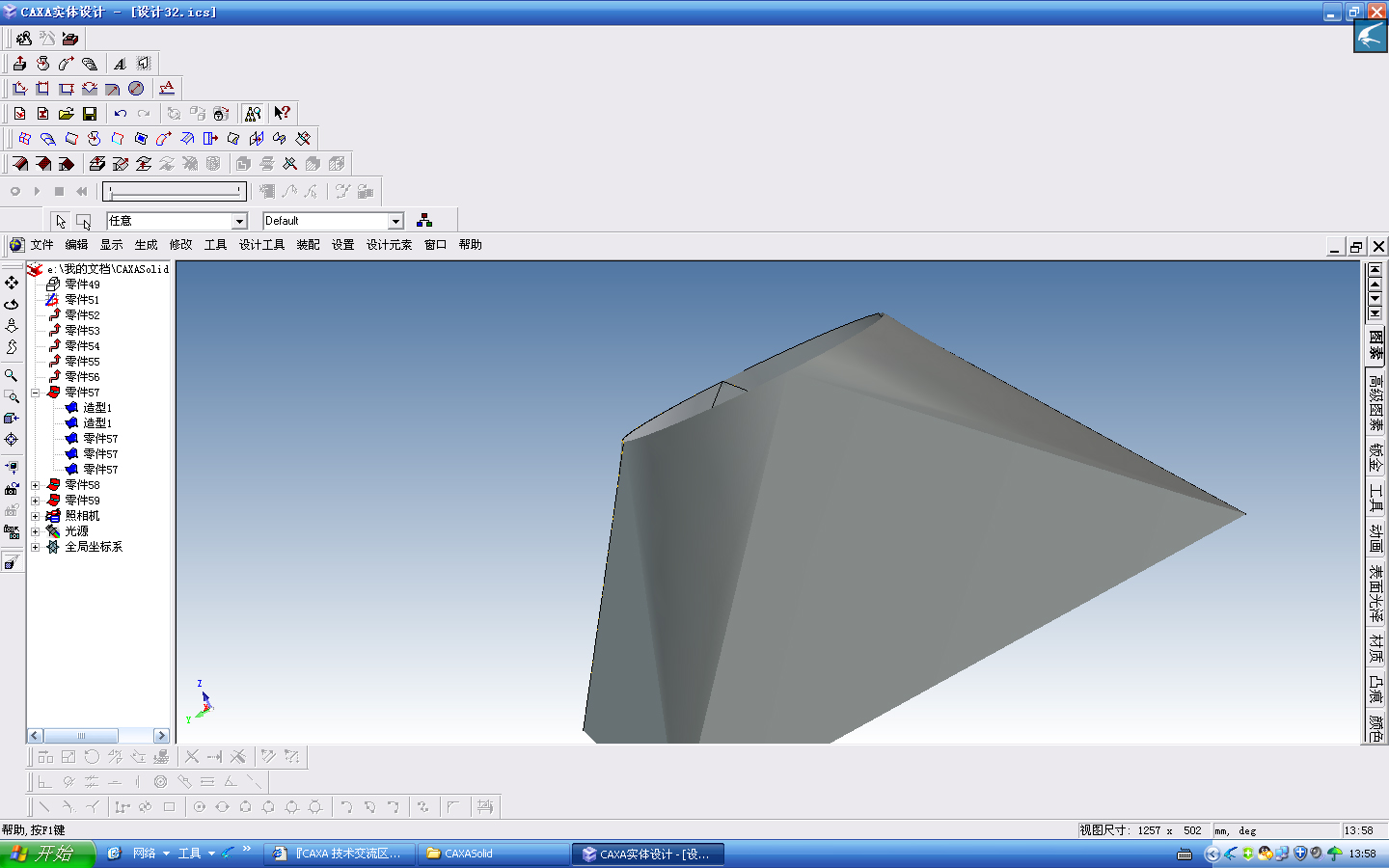1389x868 pixels.
Task: Click the Save (floppy disk) toolbar icon
Action: coord(90,114)
